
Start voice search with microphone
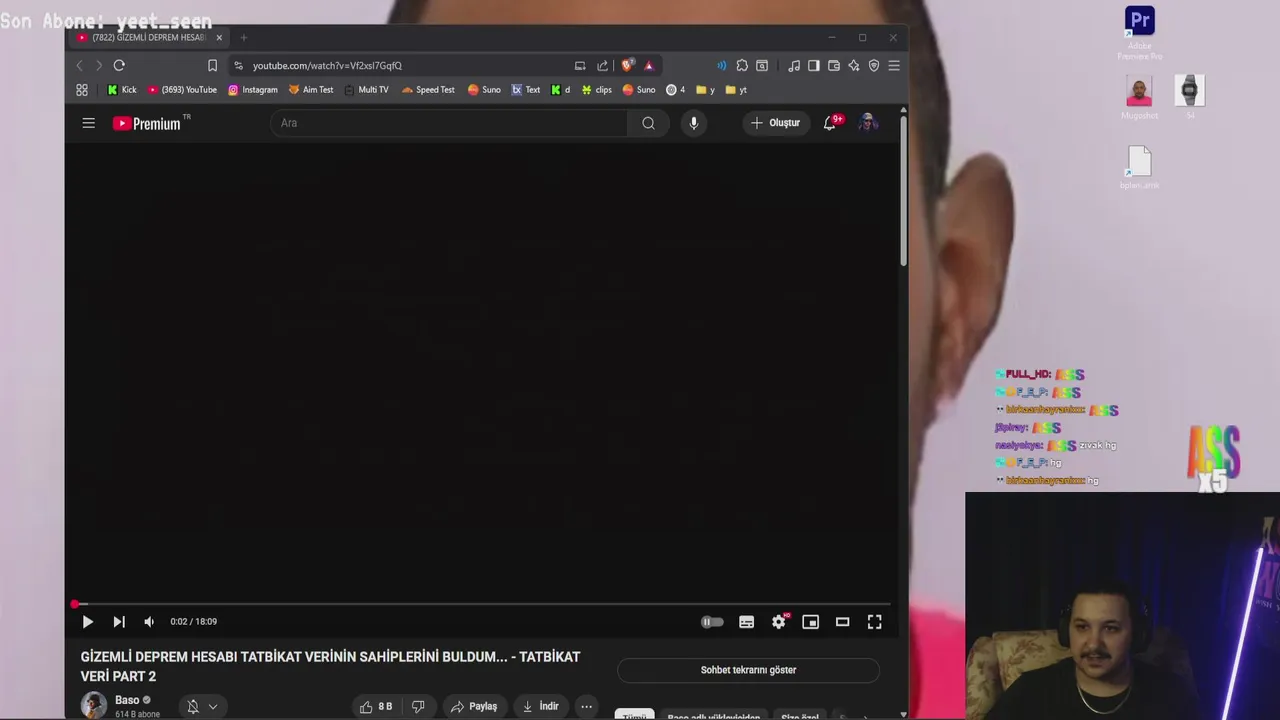coord(693,123)
